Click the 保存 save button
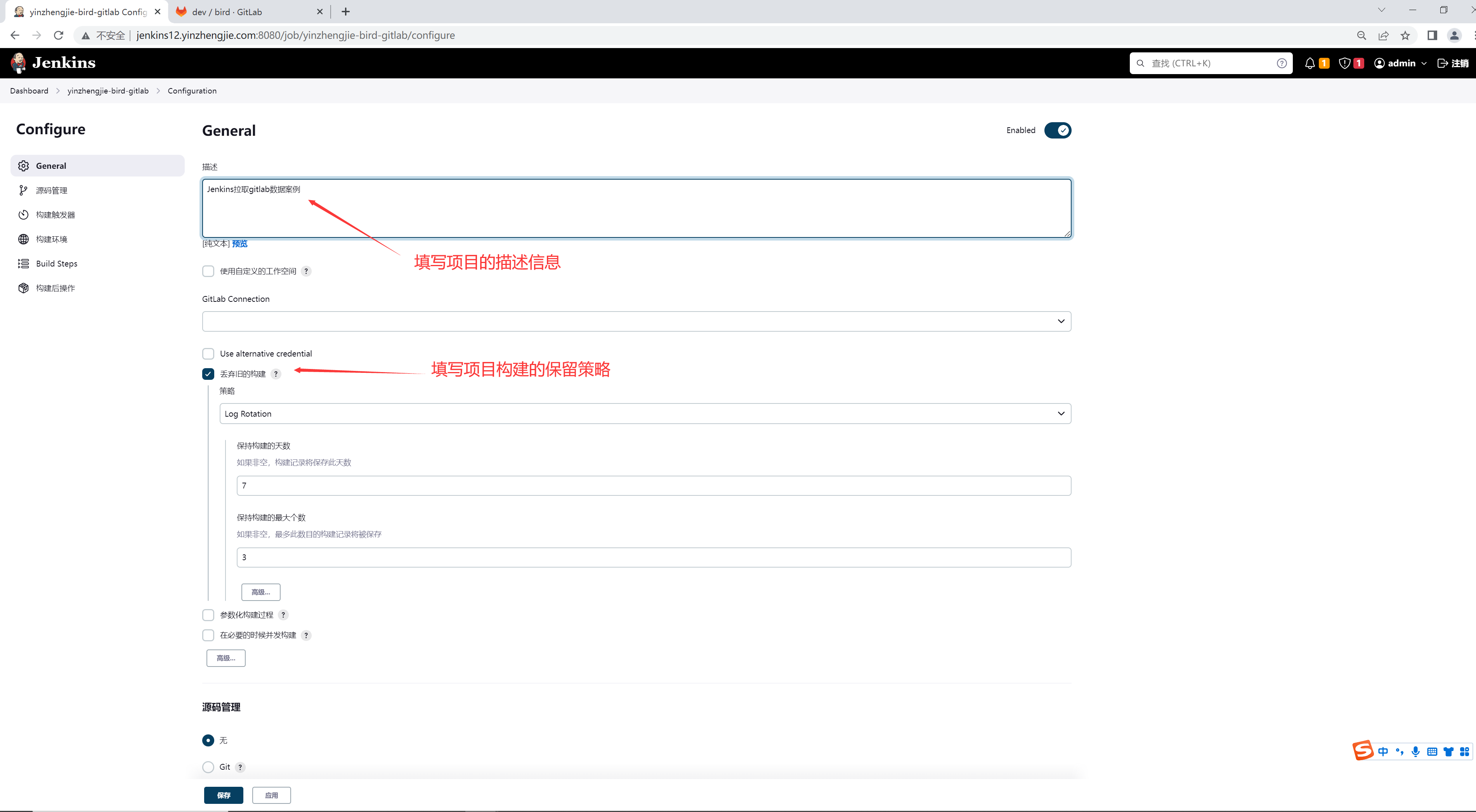The height and width of the screenshot is (812, 1476). coord(224,795)
